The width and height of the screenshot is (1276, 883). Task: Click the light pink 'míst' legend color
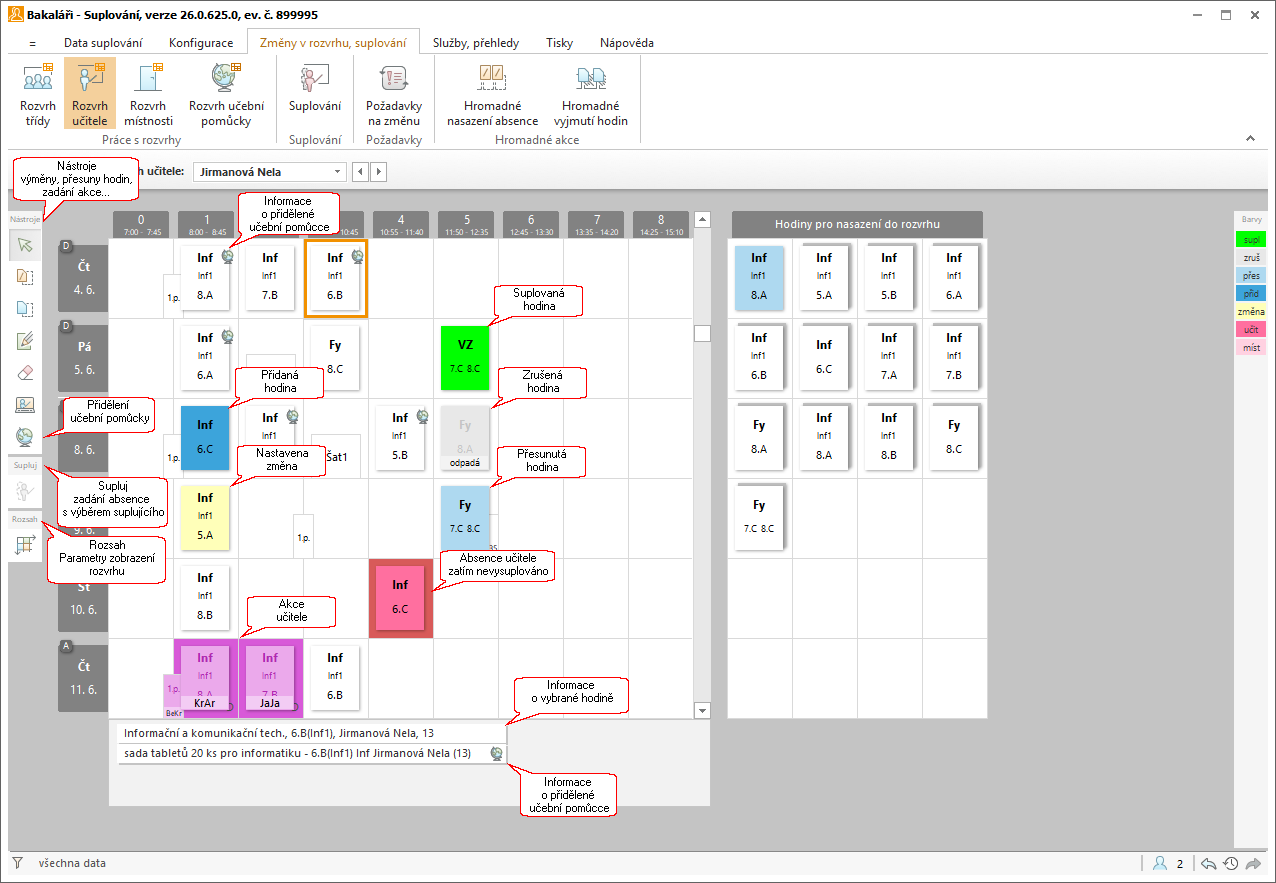click(1252, 347)
